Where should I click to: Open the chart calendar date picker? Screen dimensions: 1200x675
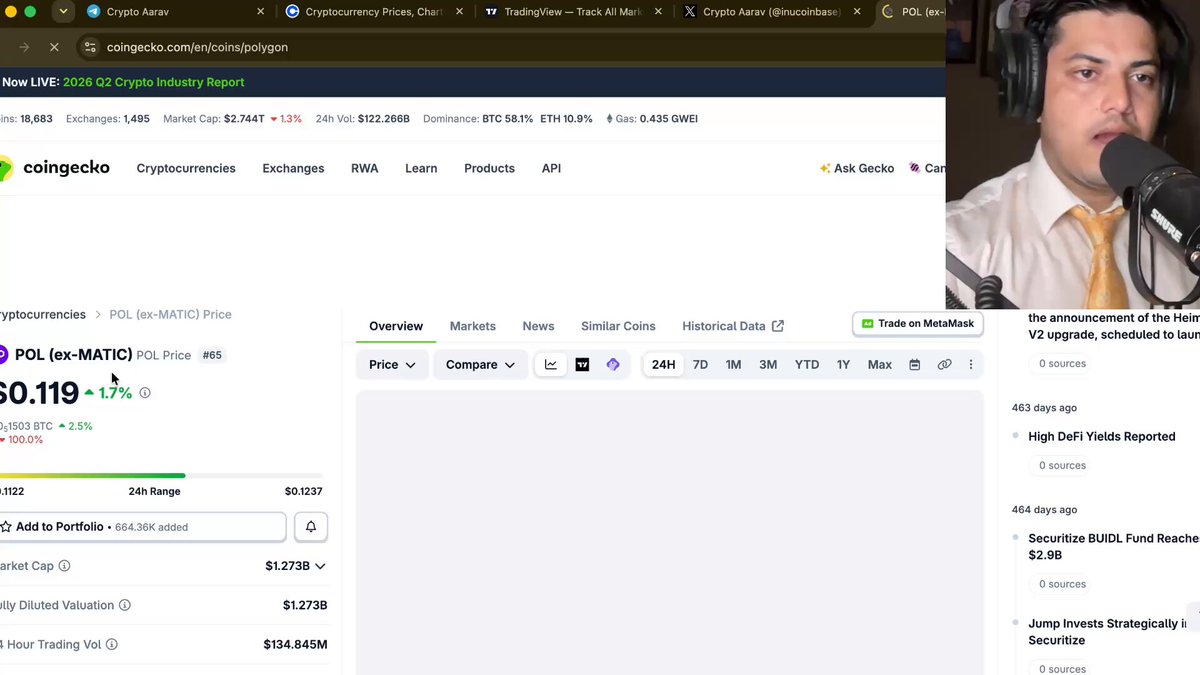[914, 365]
